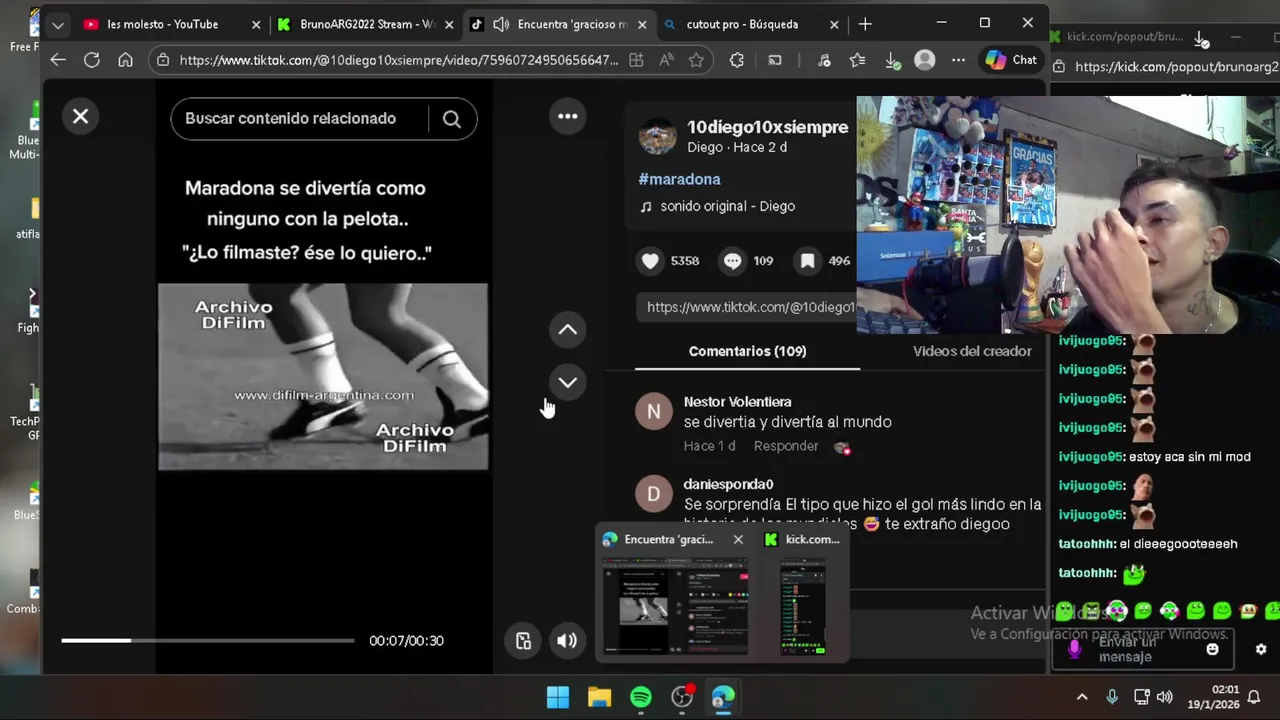This screenshot has height=720, width=1280.
Task: Open the Windows Start menu
Action: (558, 697)
